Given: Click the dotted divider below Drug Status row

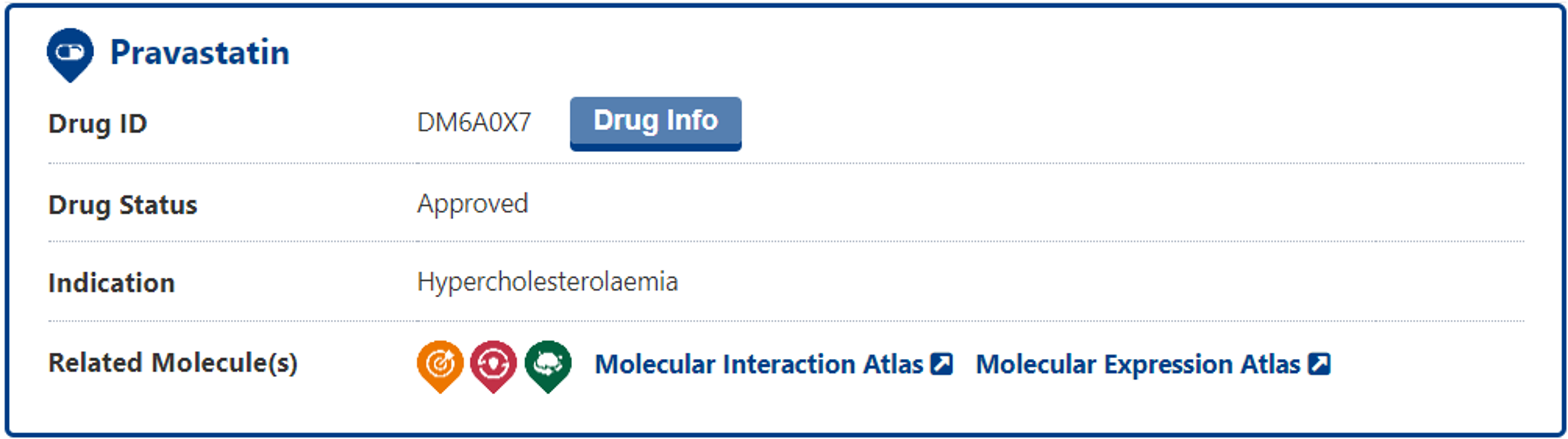Looking at the screenshot, I should (785, 242).
